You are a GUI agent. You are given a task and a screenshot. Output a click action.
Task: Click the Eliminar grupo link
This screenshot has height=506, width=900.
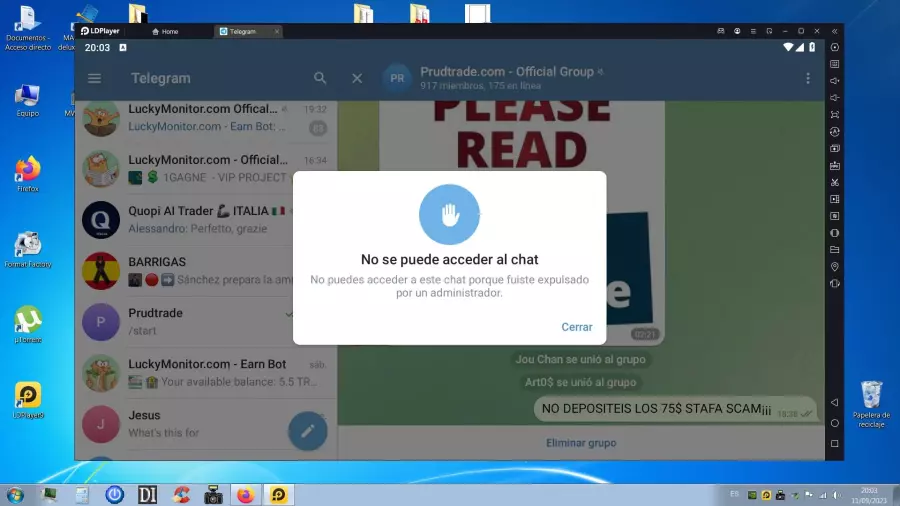pos(581,443)
